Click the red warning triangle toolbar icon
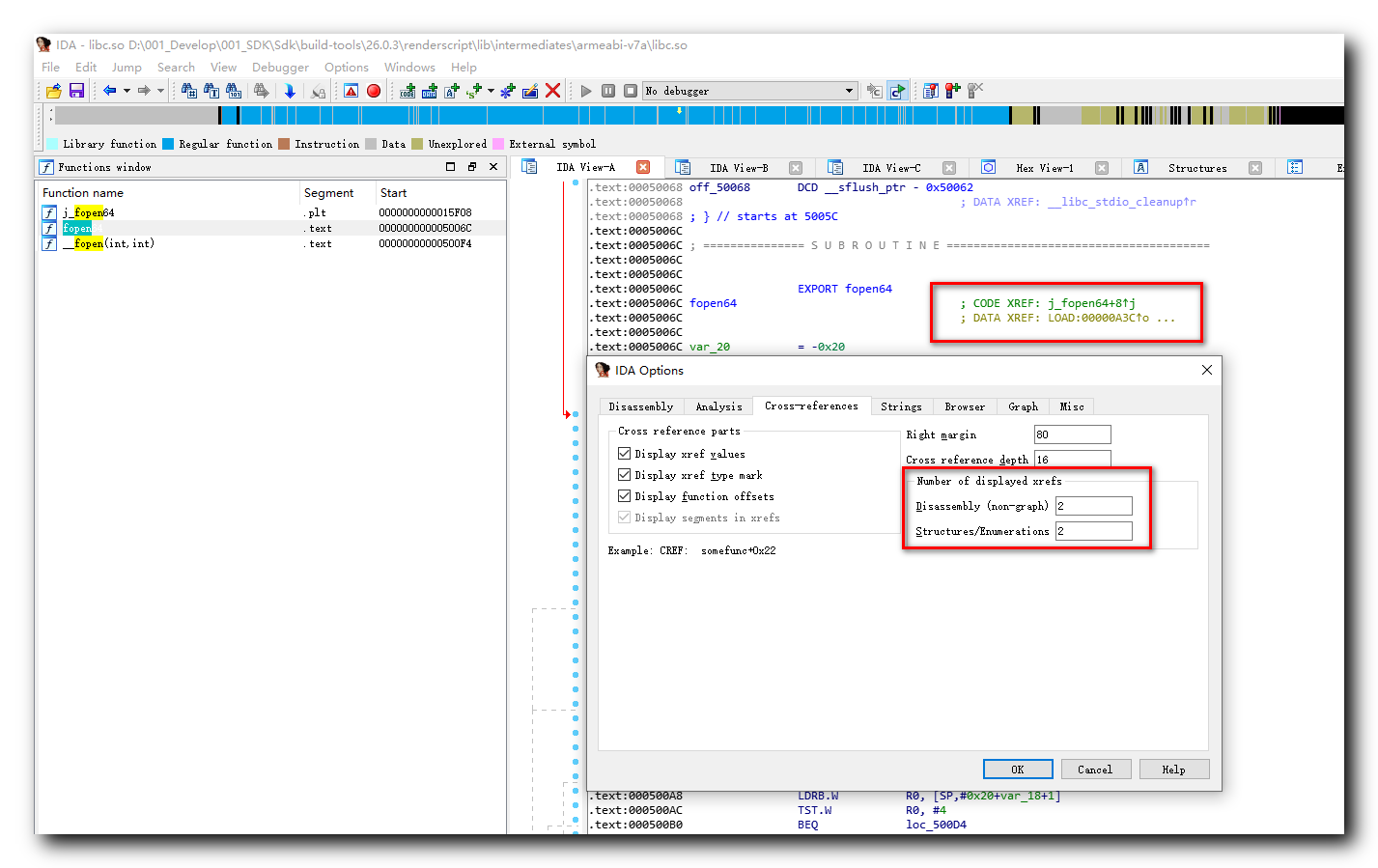The height and width of the screenshot is (868, 1378). pos(351,91)
